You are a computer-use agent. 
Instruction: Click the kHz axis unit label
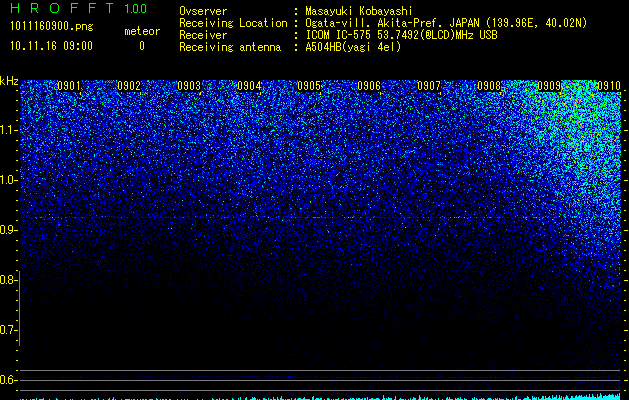9,81
